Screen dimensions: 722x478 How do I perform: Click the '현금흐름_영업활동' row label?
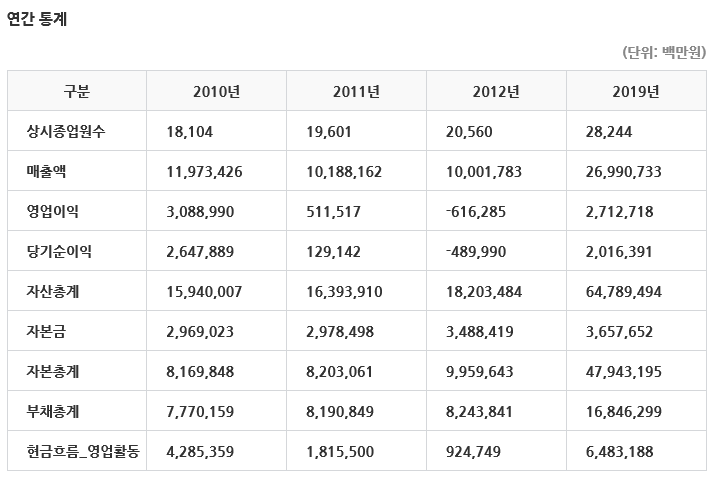click(x=83, y=451)
